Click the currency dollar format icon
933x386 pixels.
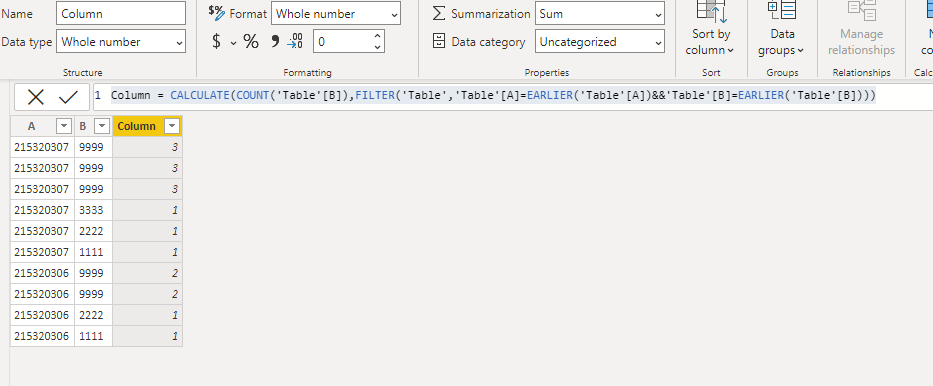point(217,42)
